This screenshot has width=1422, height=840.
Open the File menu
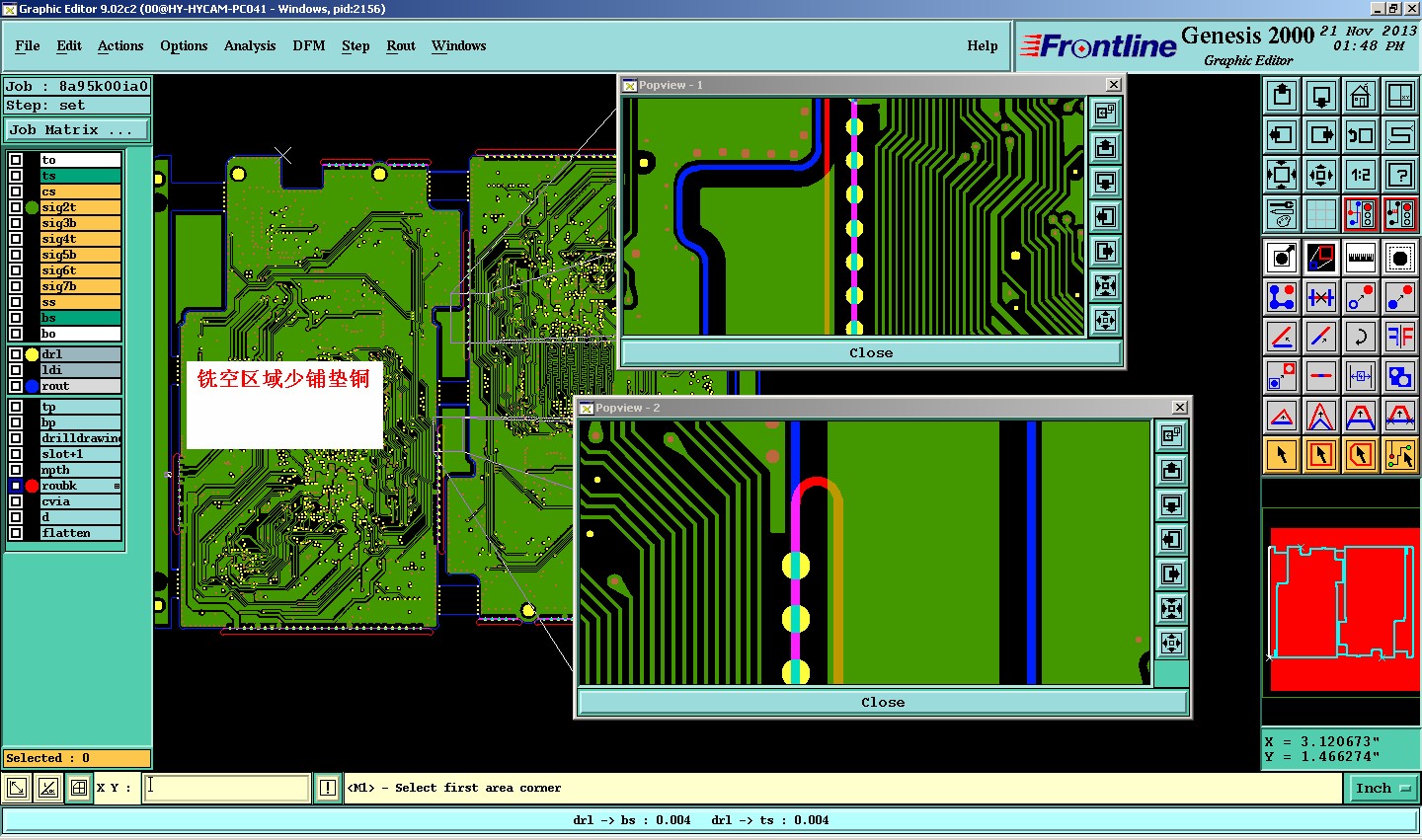pos(28,45)
